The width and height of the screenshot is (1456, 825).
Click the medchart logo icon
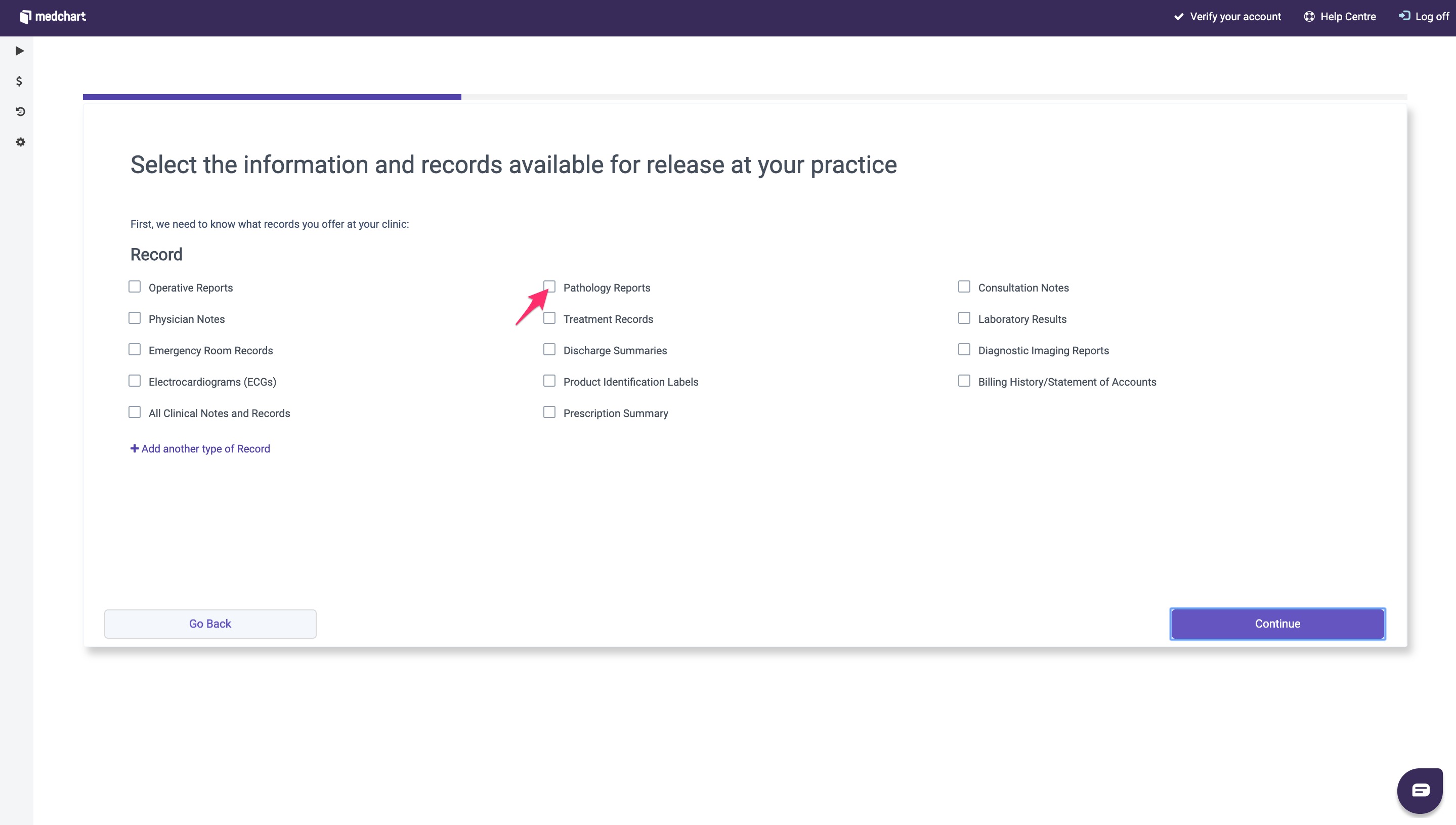25,17
